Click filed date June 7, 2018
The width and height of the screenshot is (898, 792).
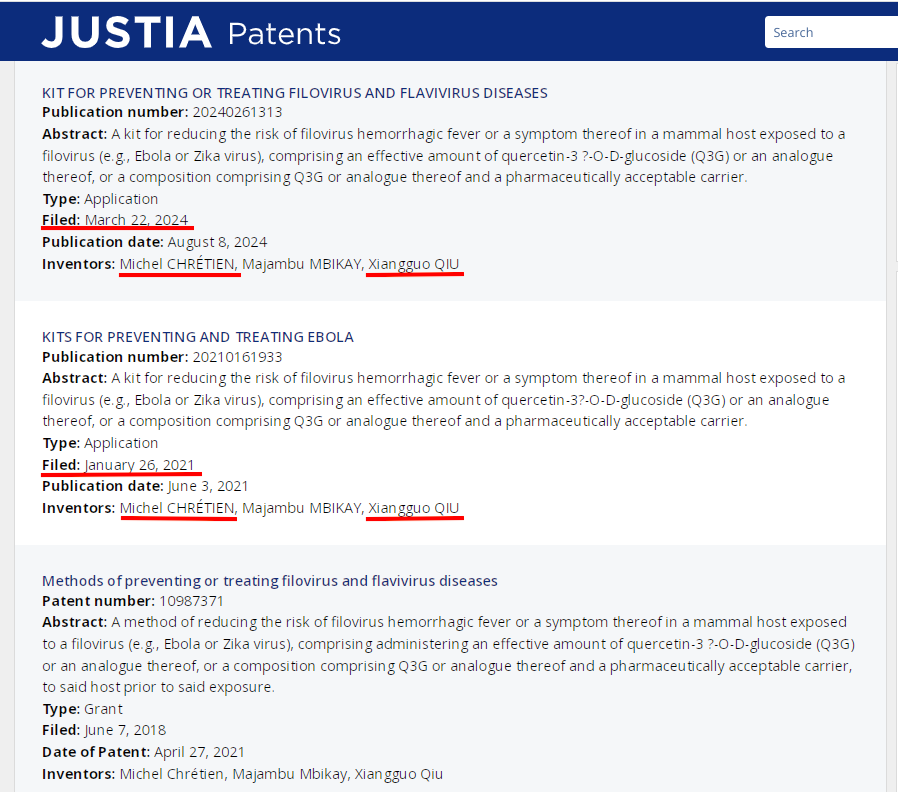[x=125, y=730]
